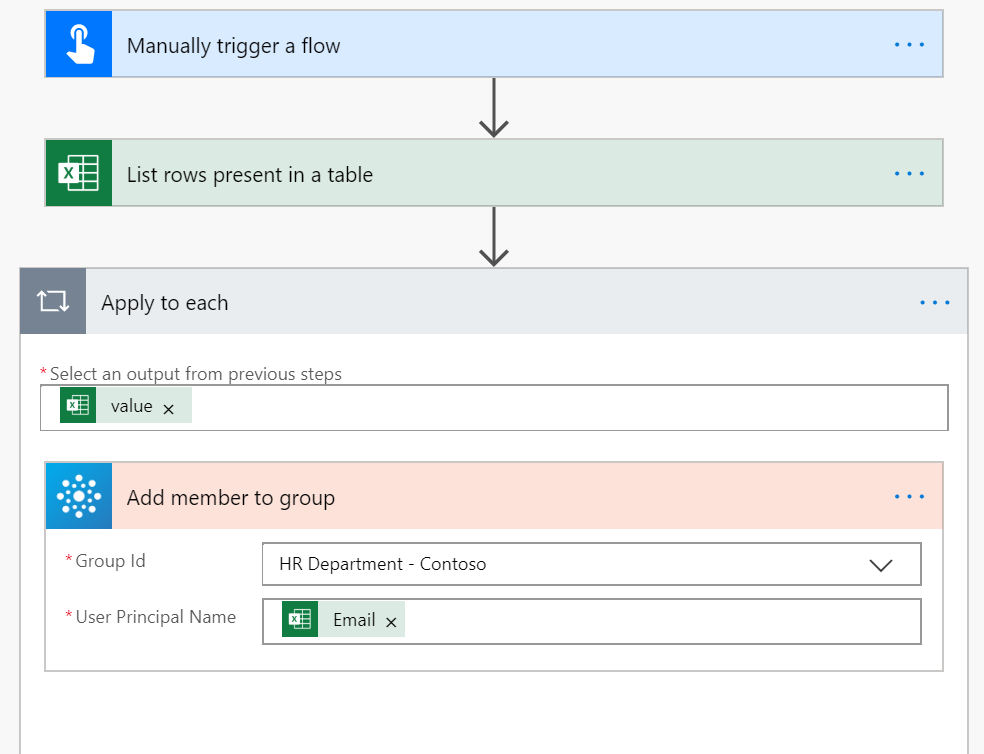984x754 pixels.
Task: Insert a step between trigger and List rows
Action: tap(494, 108)
